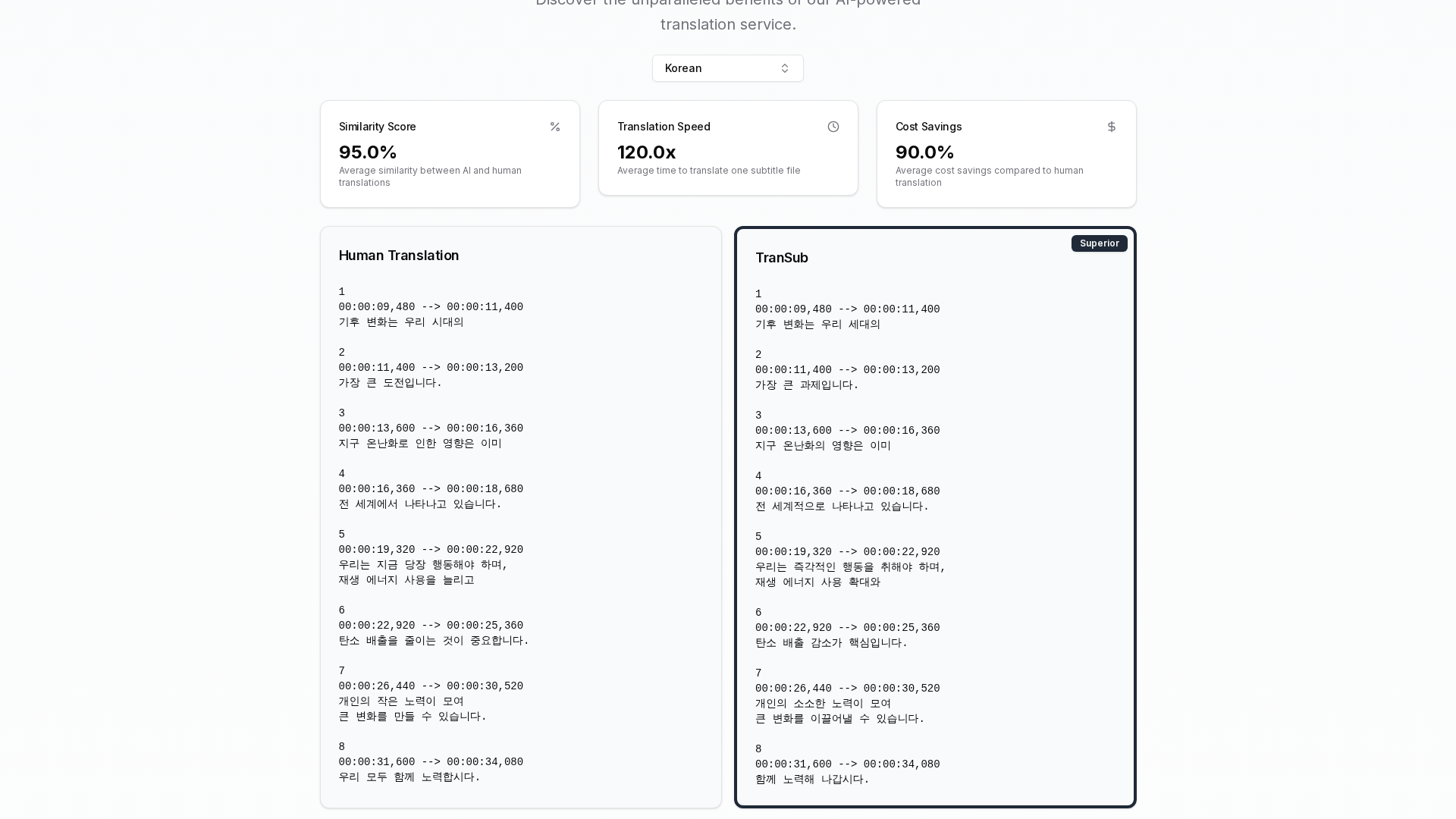Click TranSub subtitle line '가장 큰 과제입니다.'

(807, 385)
